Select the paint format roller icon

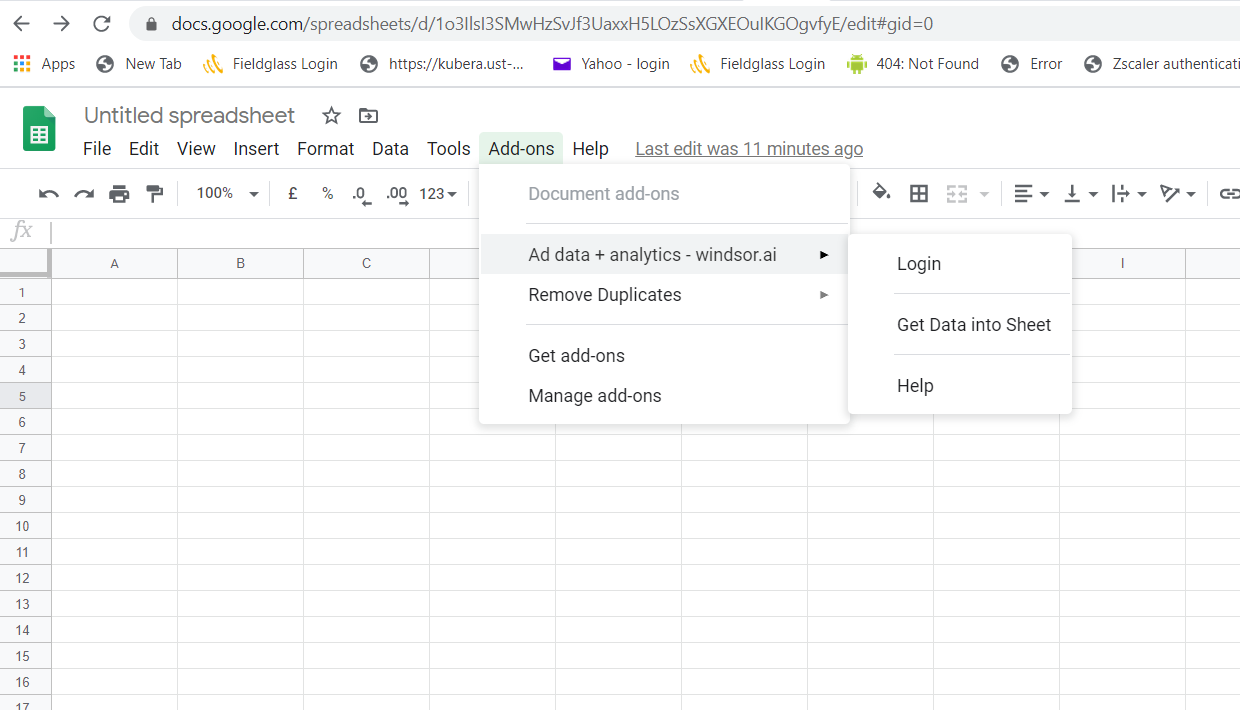coord(155,194)
